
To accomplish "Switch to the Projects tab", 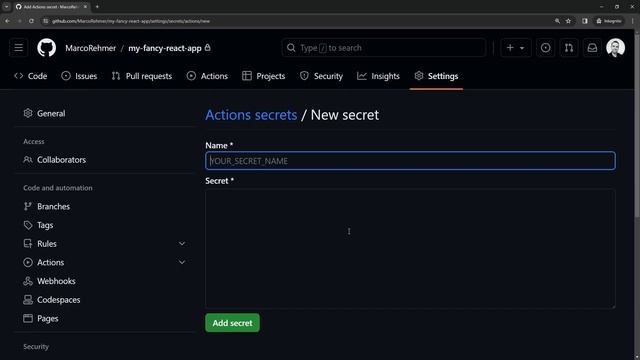I will (x=264, y=76).
